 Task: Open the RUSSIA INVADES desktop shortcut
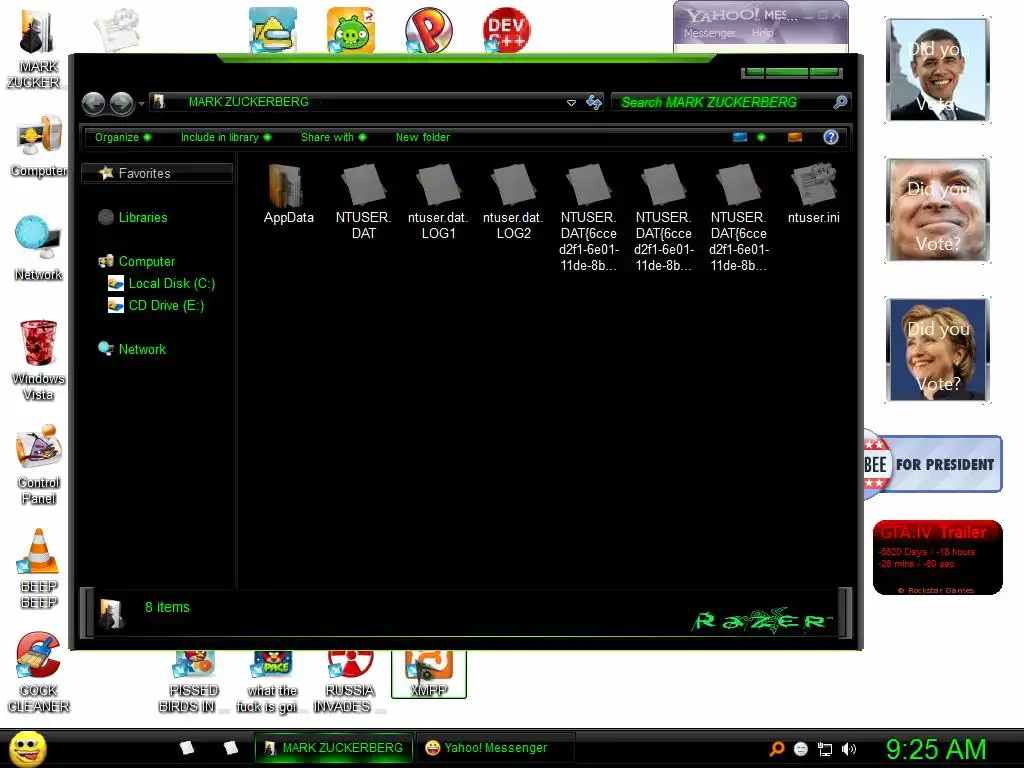tap(349, 682)
